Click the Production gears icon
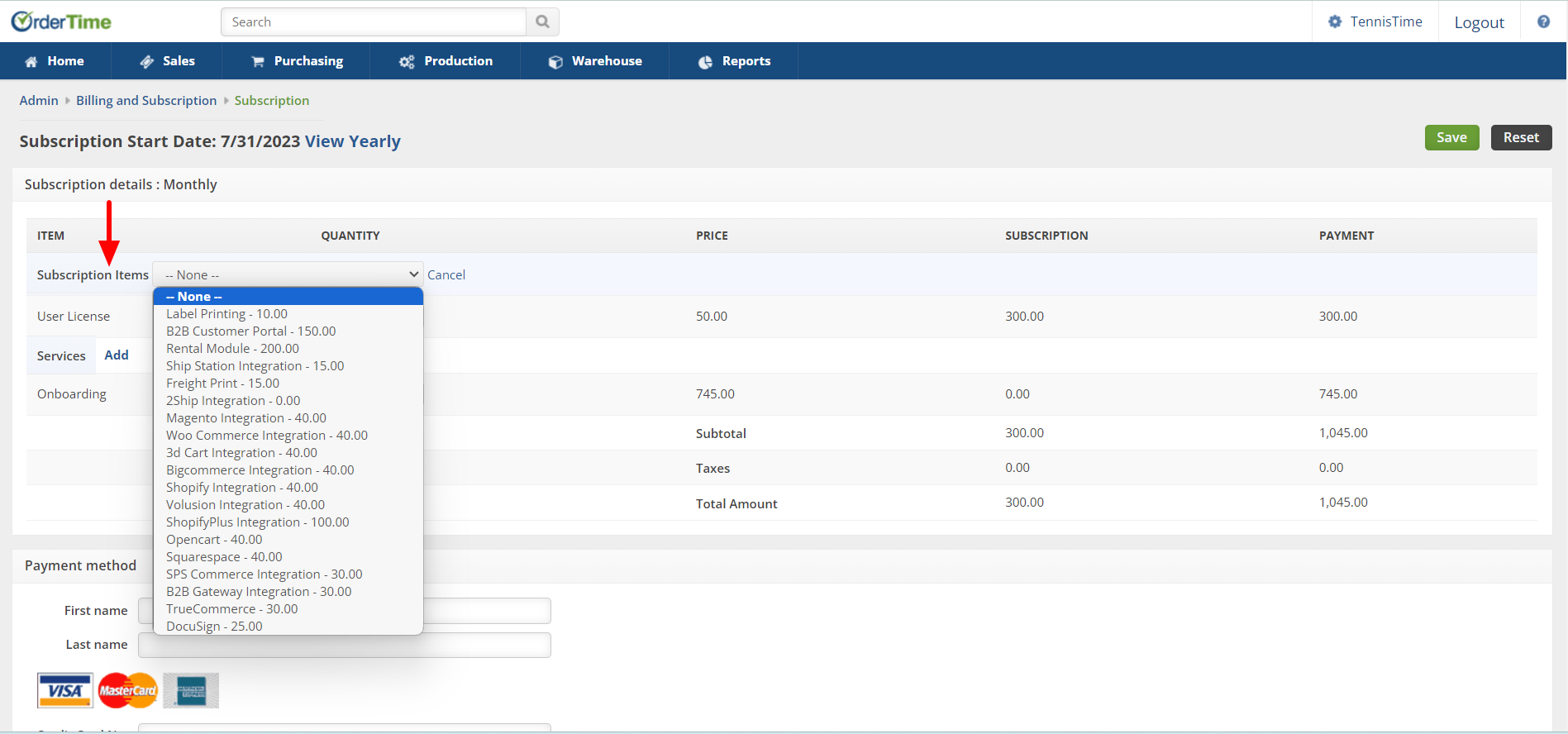 (407, 61)
